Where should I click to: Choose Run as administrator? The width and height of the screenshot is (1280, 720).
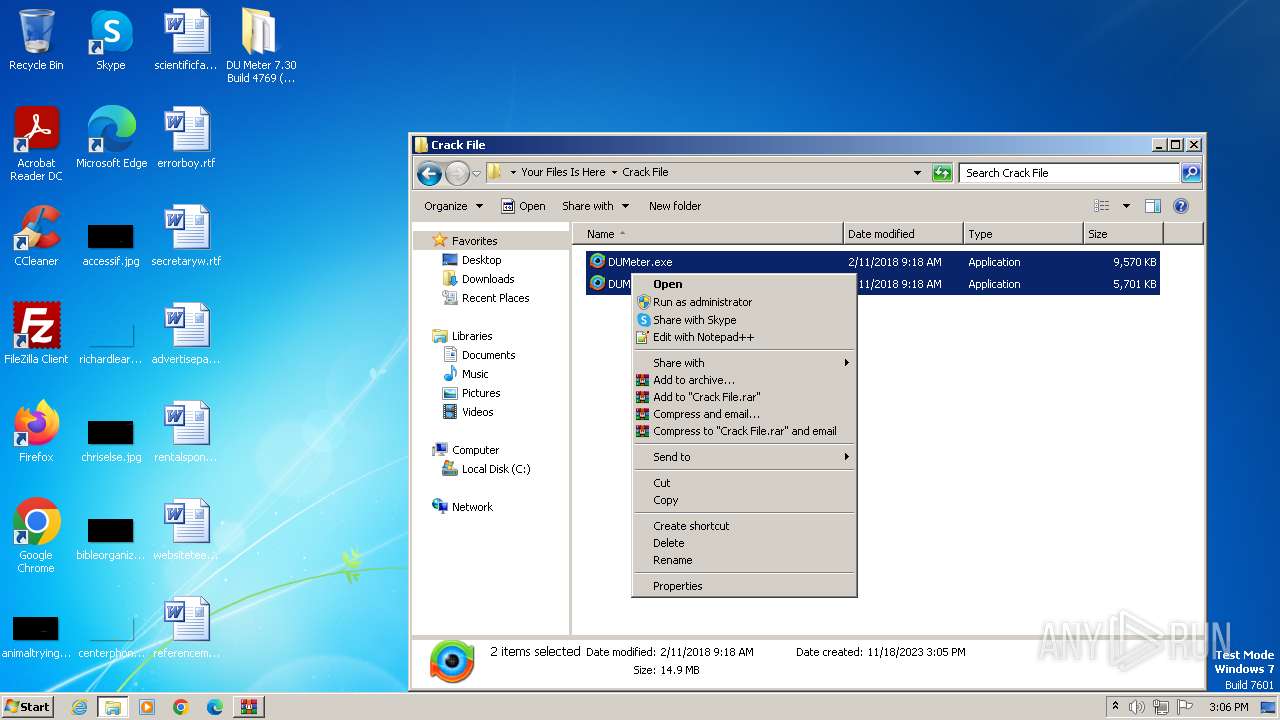[745, 302]
